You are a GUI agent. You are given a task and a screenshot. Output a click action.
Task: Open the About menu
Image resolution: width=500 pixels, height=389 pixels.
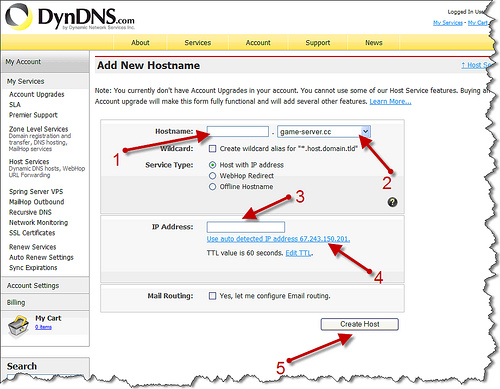140,43
